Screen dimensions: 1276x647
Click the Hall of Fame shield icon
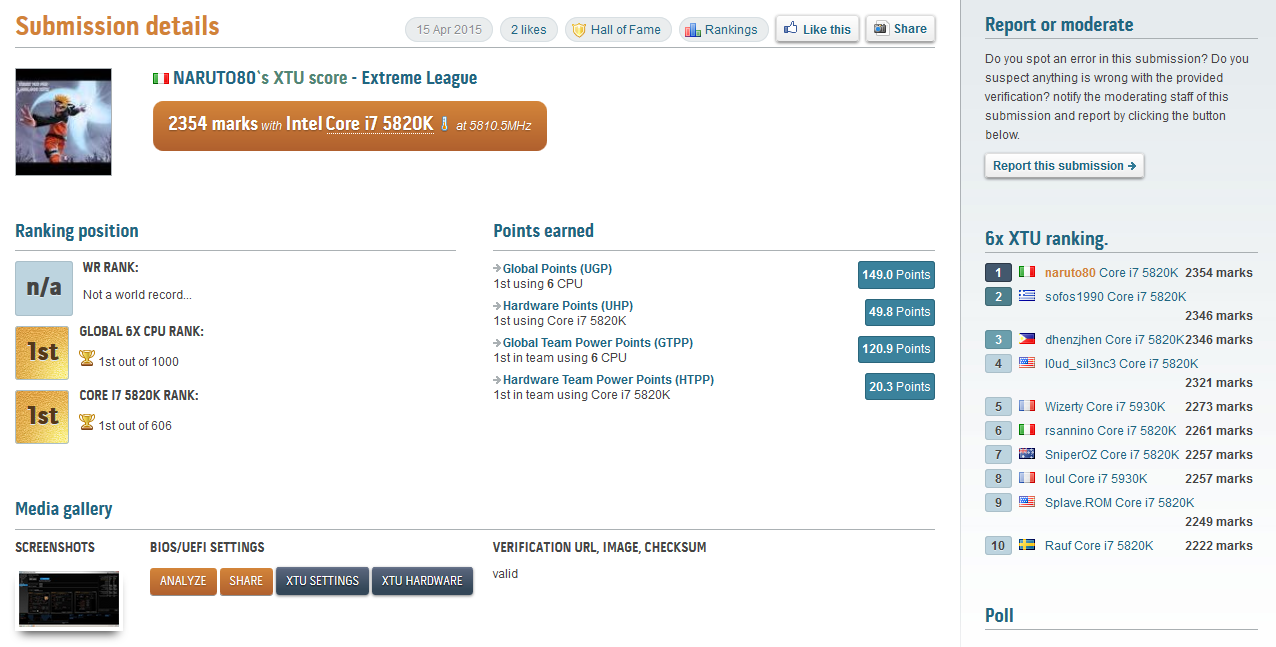578,30
